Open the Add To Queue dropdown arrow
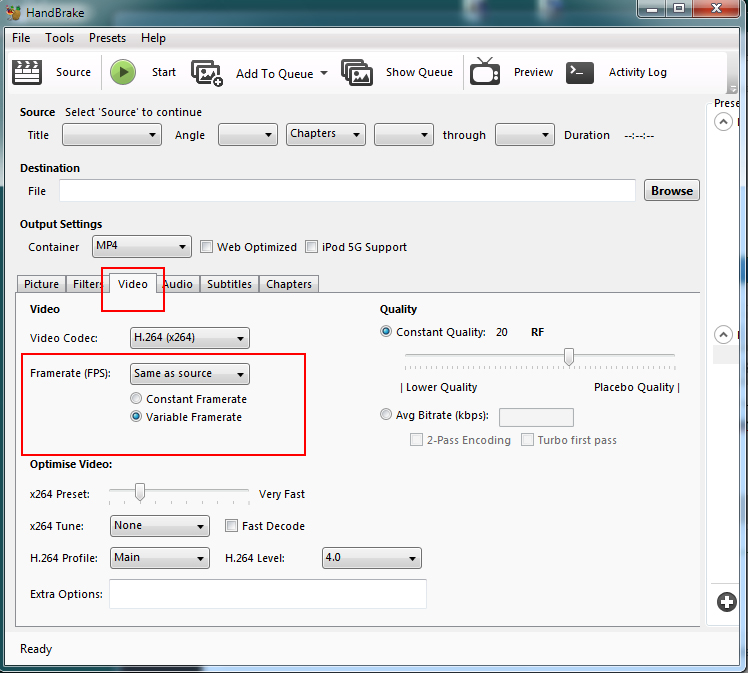The height and width of the screenshot is (673, 748). click(324, 73)
